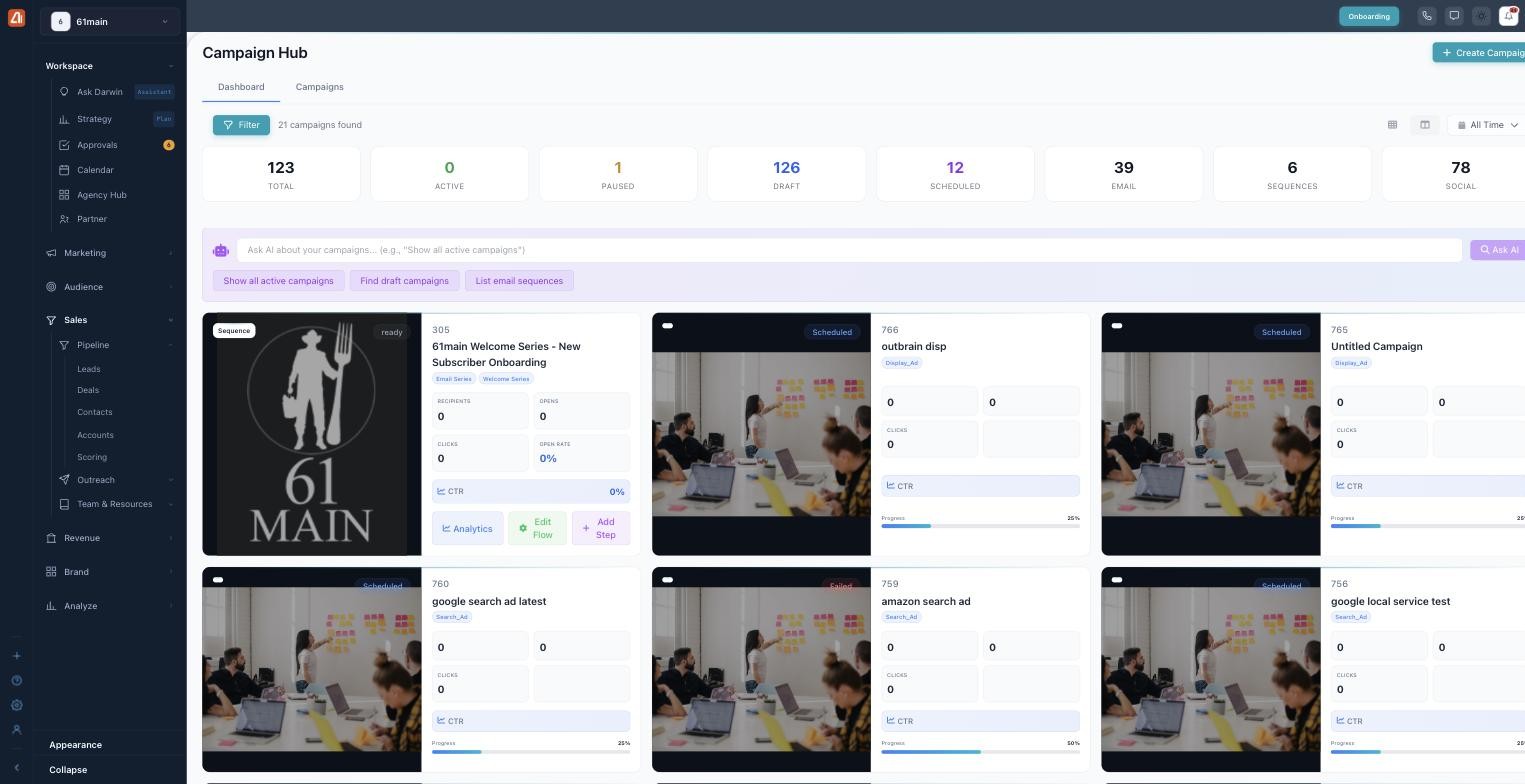
Task: Open the notifications bell
Action: click(1509, 16)
